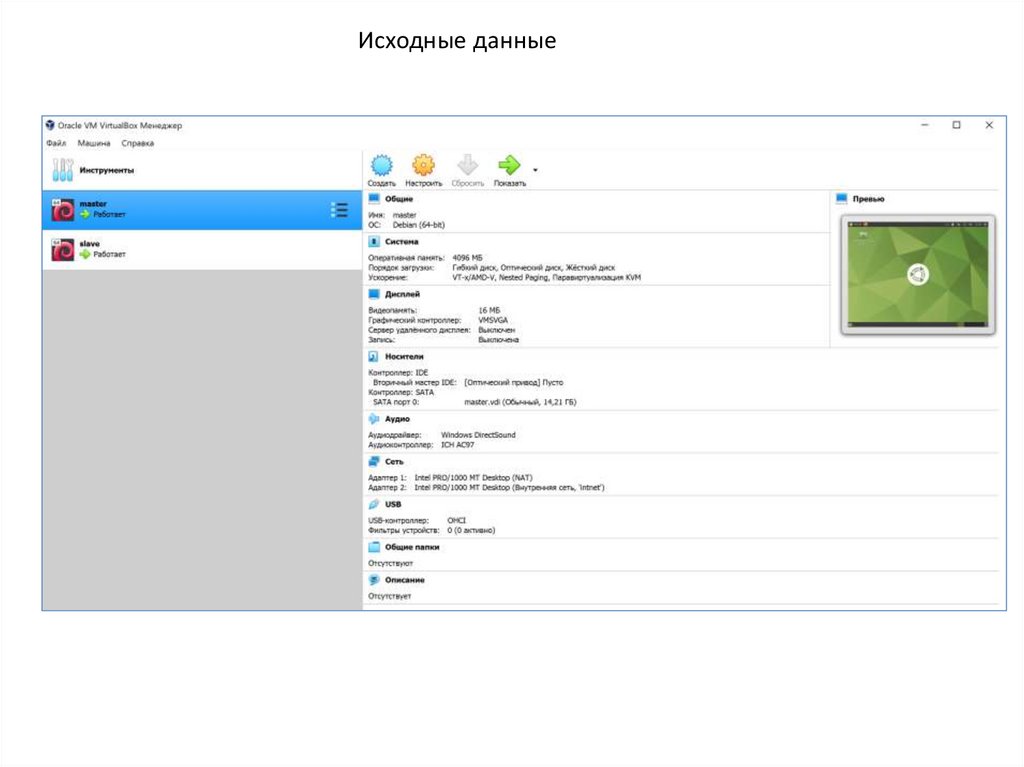Click the 'Windows DirectSound' audio driver value
The image size is (1024, 767).
coord(478,435)
